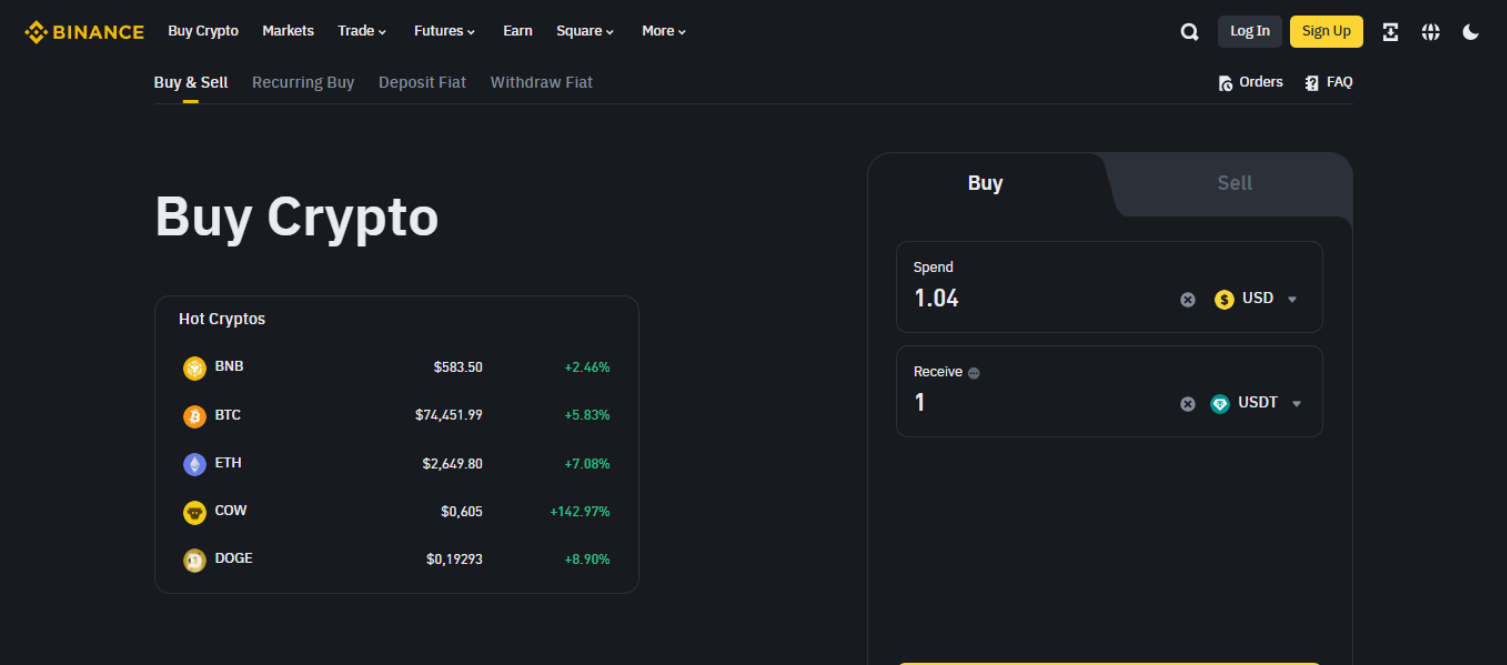Open the FAQ link
The height and width of the screenshot is (665, 1507).
point(1329,82)
